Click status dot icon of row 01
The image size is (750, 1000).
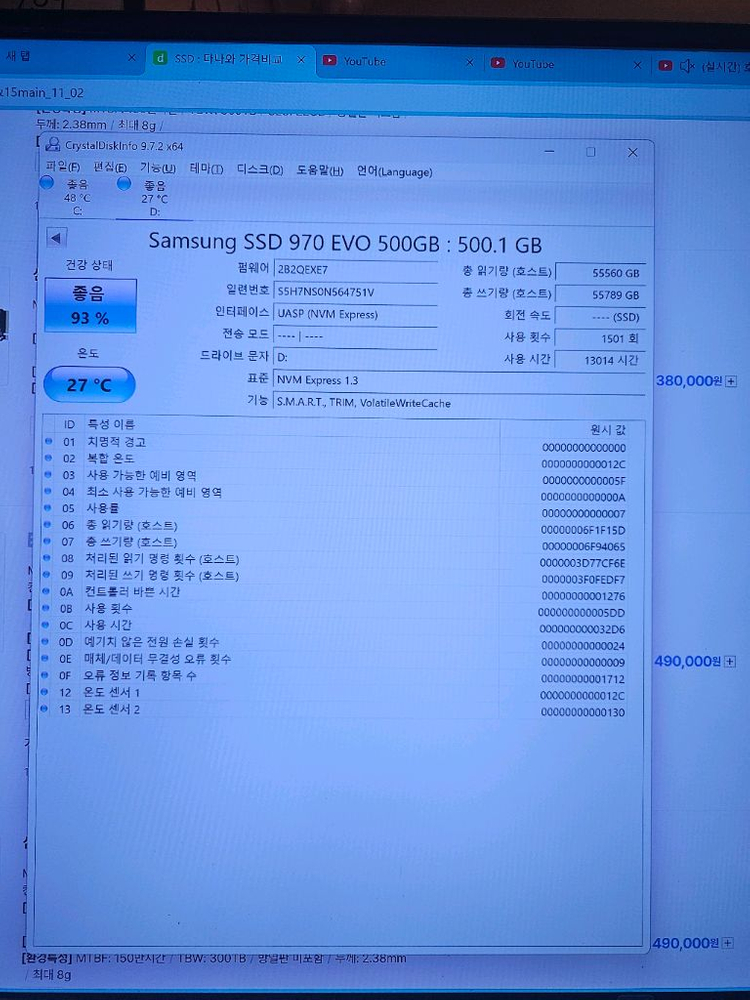click(x=48, y=441)
